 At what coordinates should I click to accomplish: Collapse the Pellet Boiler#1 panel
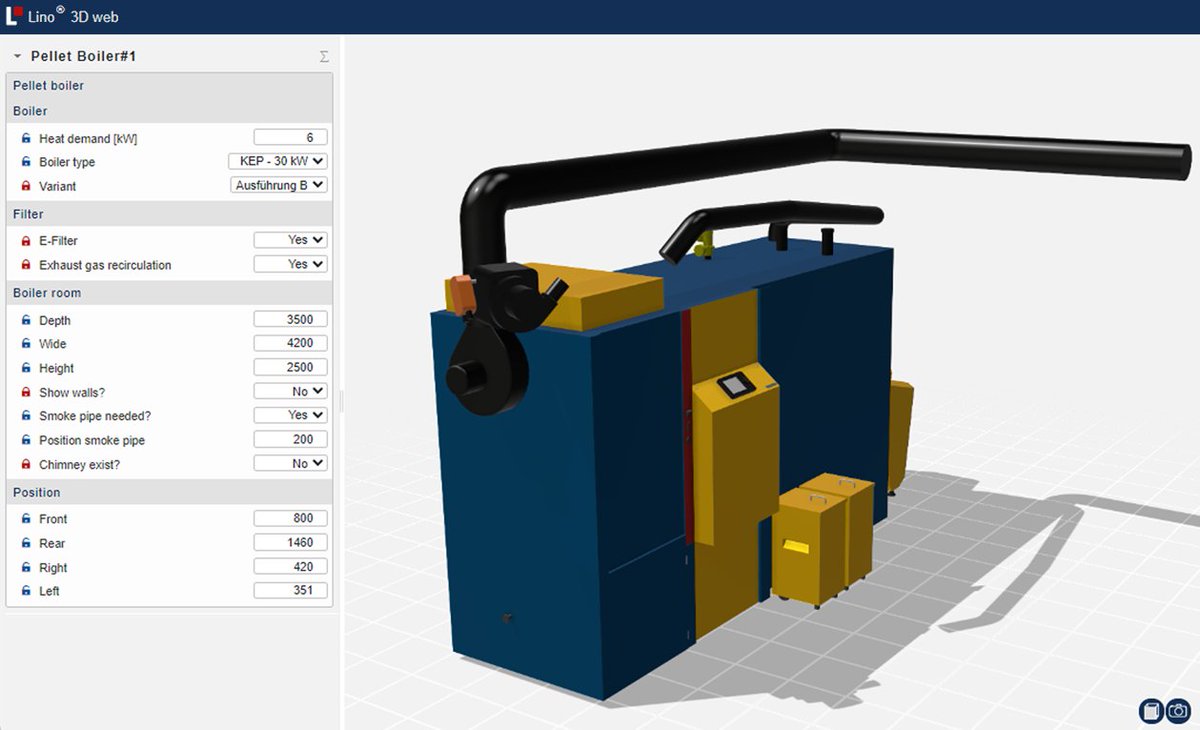[x=15, y=57]
